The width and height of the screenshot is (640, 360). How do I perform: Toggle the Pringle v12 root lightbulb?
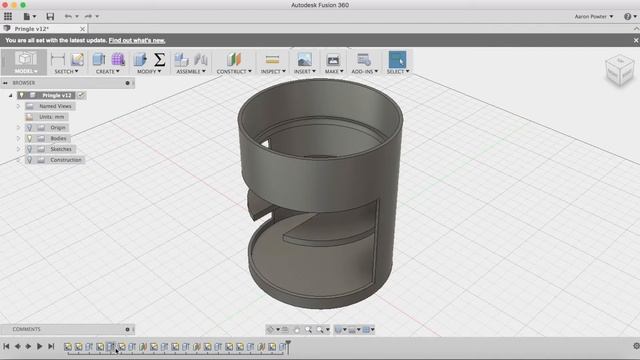coord(22,95)
